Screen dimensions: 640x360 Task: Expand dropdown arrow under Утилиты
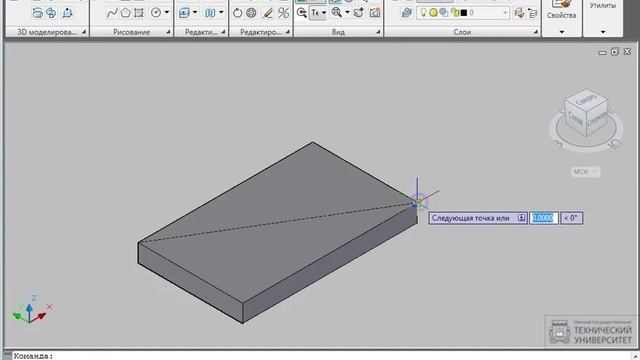coord(603,32)
